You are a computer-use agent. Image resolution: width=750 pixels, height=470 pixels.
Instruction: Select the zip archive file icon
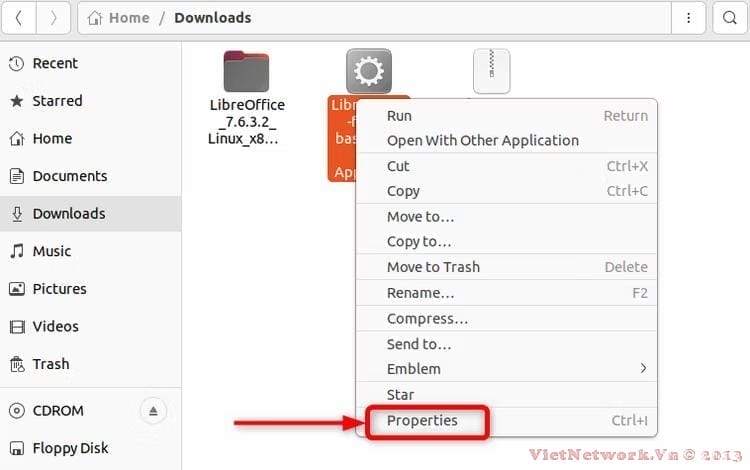pos(491,71)
